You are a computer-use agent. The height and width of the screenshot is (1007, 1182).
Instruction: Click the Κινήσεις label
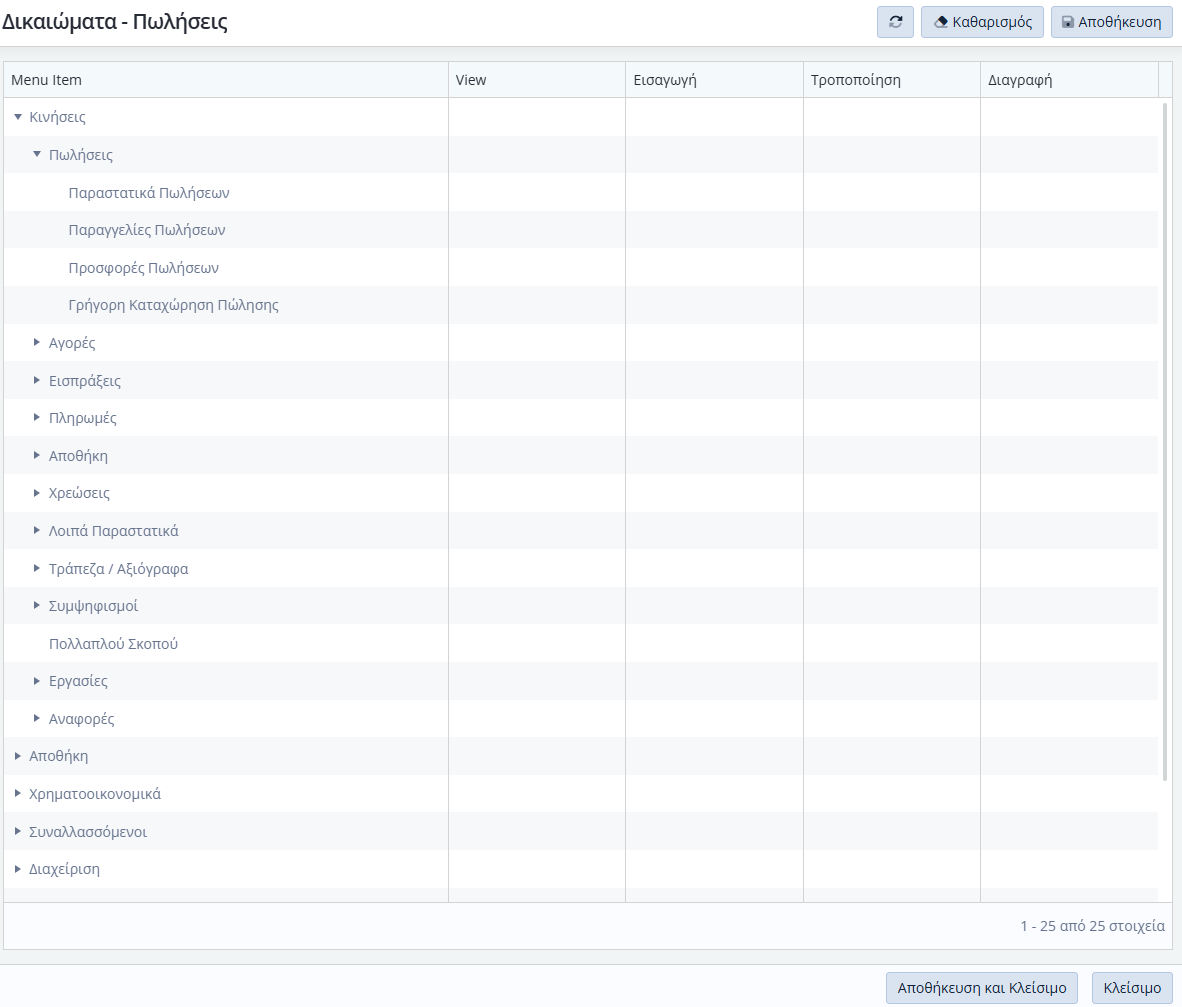pyautogui.click(x=57, y=117)
